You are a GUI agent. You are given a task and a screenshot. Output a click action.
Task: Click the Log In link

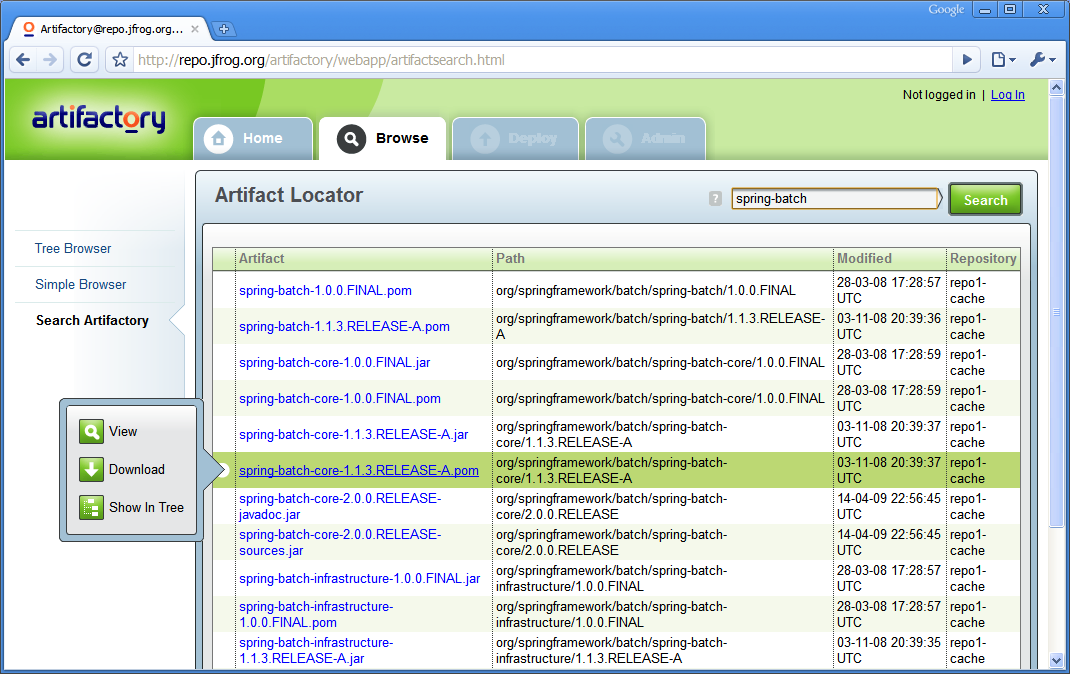pos(1007,95)
